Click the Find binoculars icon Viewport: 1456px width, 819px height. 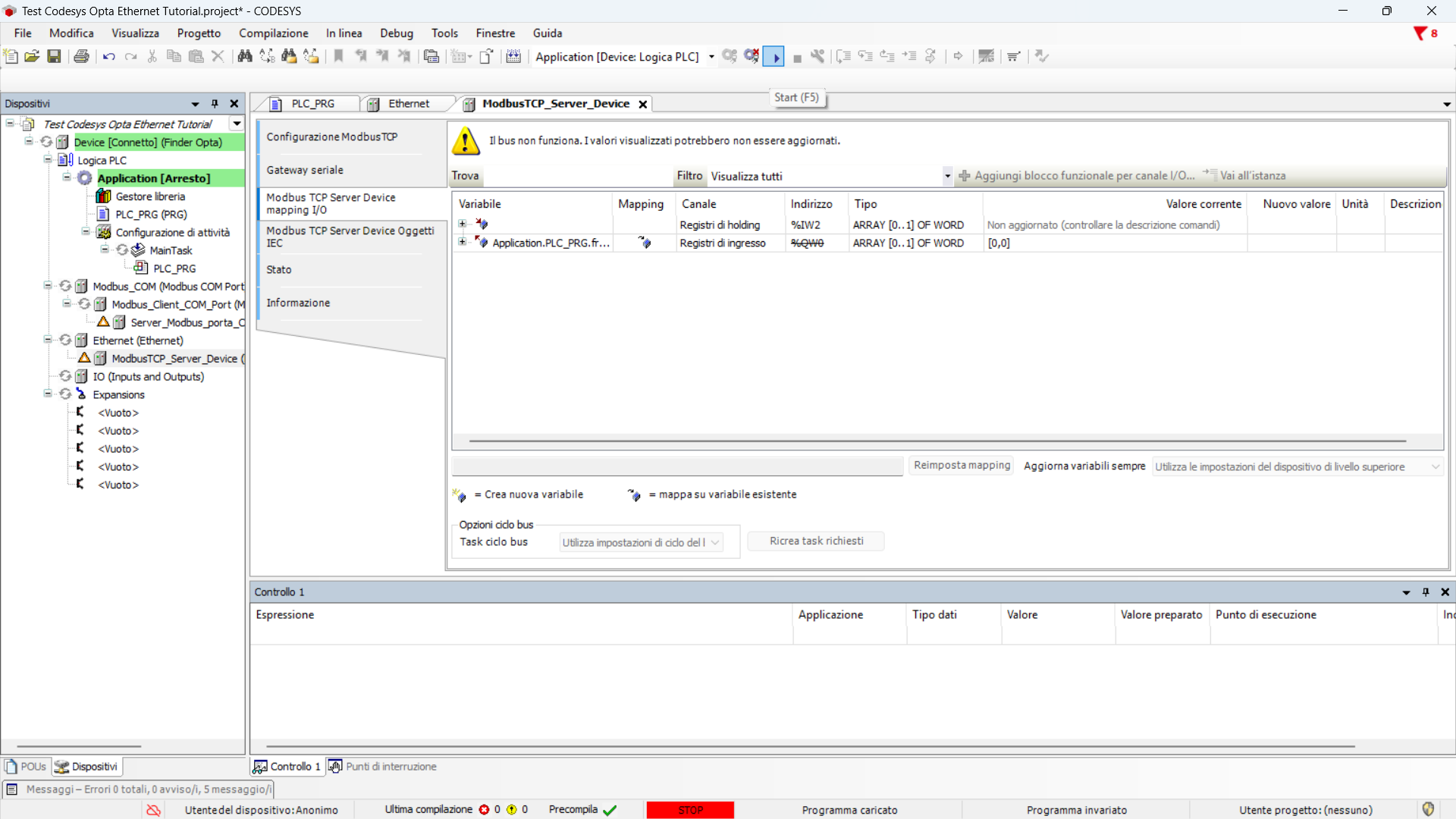(244, 56)
